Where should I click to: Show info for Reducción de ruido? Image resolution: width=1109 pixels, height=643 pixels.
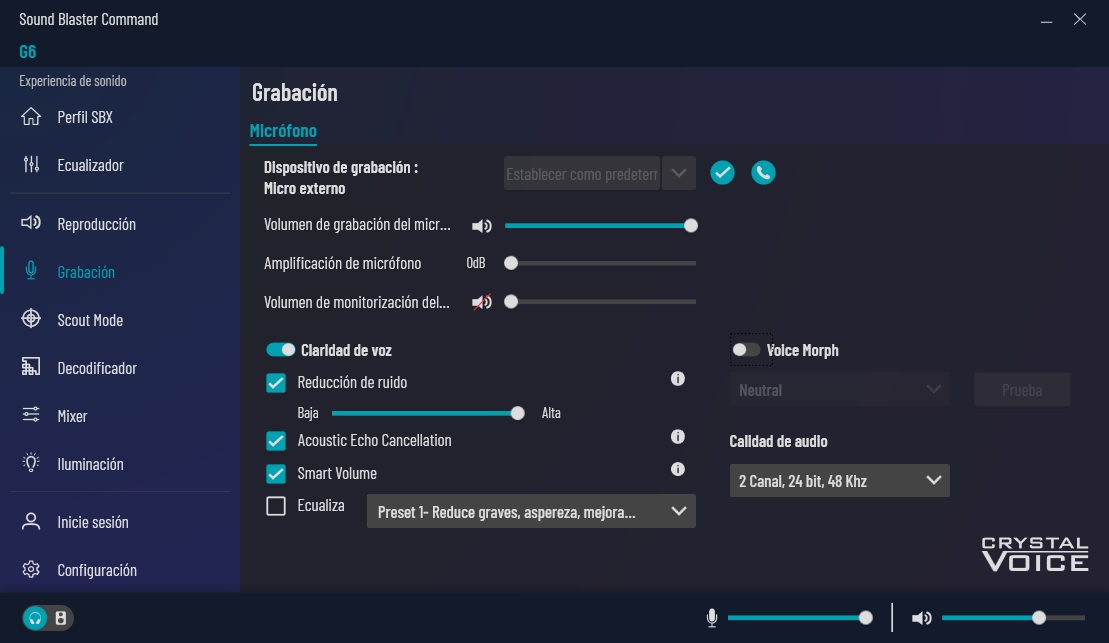(678, 378)
